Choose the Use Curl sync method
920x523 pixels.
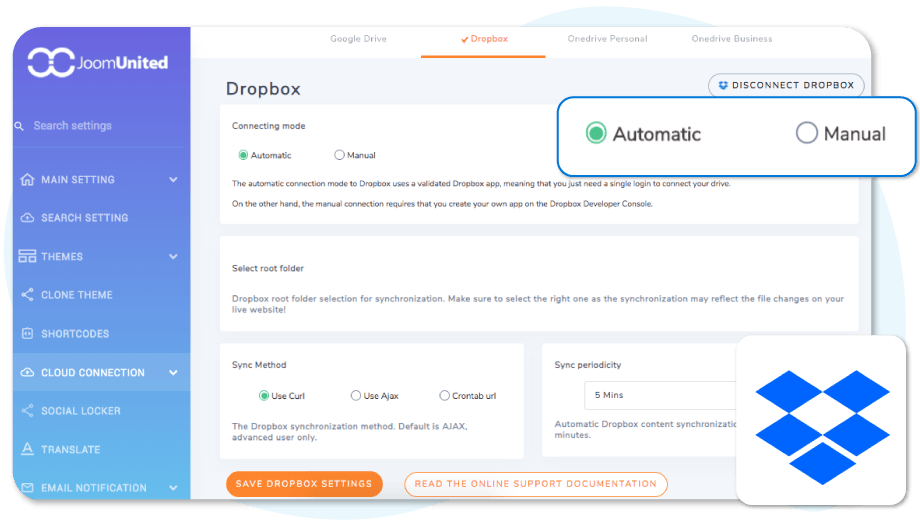tap(264, 396)
